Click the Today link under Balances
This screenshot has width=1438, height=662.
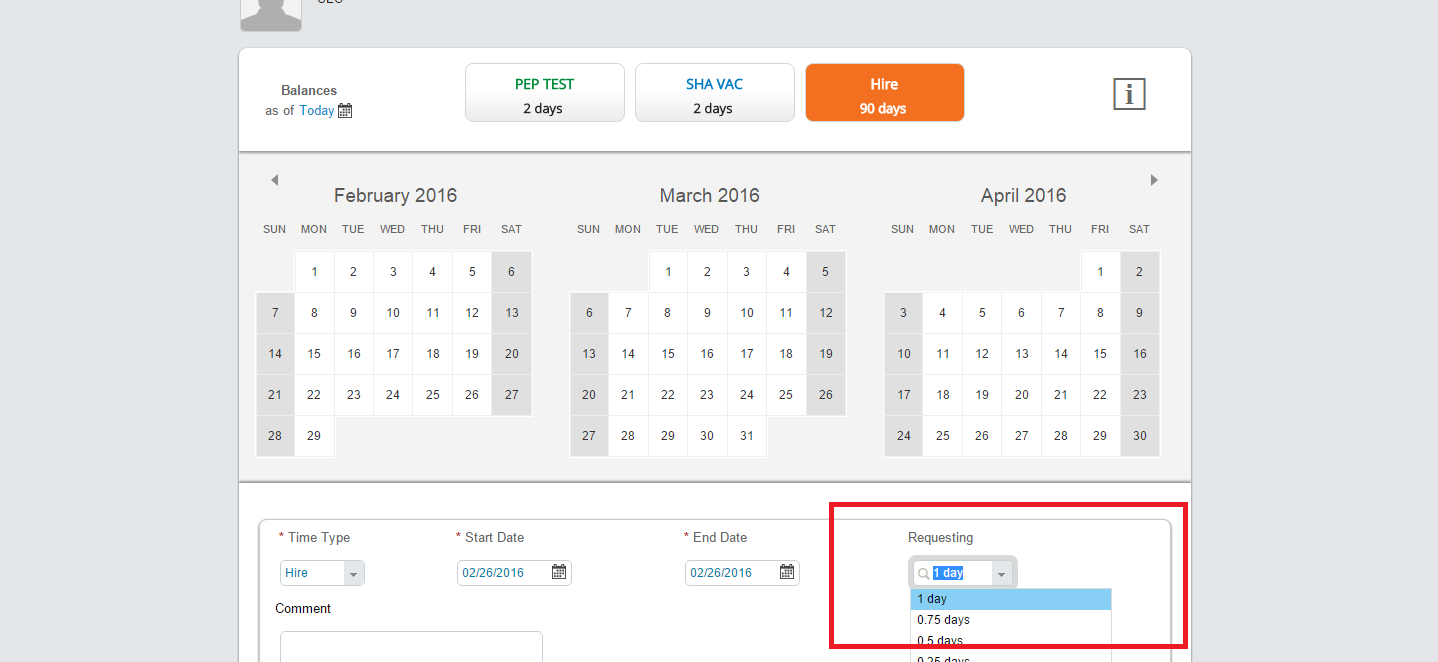point(317,111)
